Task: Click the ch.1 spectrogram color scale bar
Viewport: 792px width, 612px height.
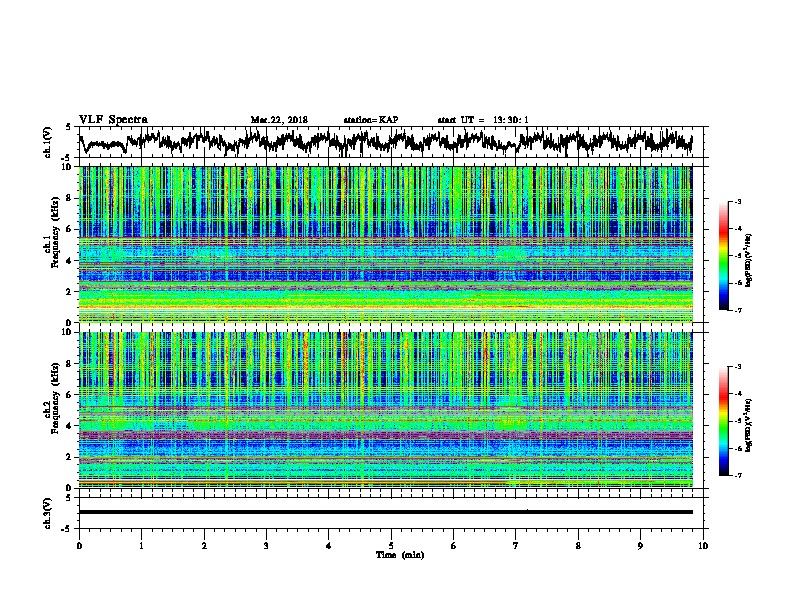Action: (723, 256)
